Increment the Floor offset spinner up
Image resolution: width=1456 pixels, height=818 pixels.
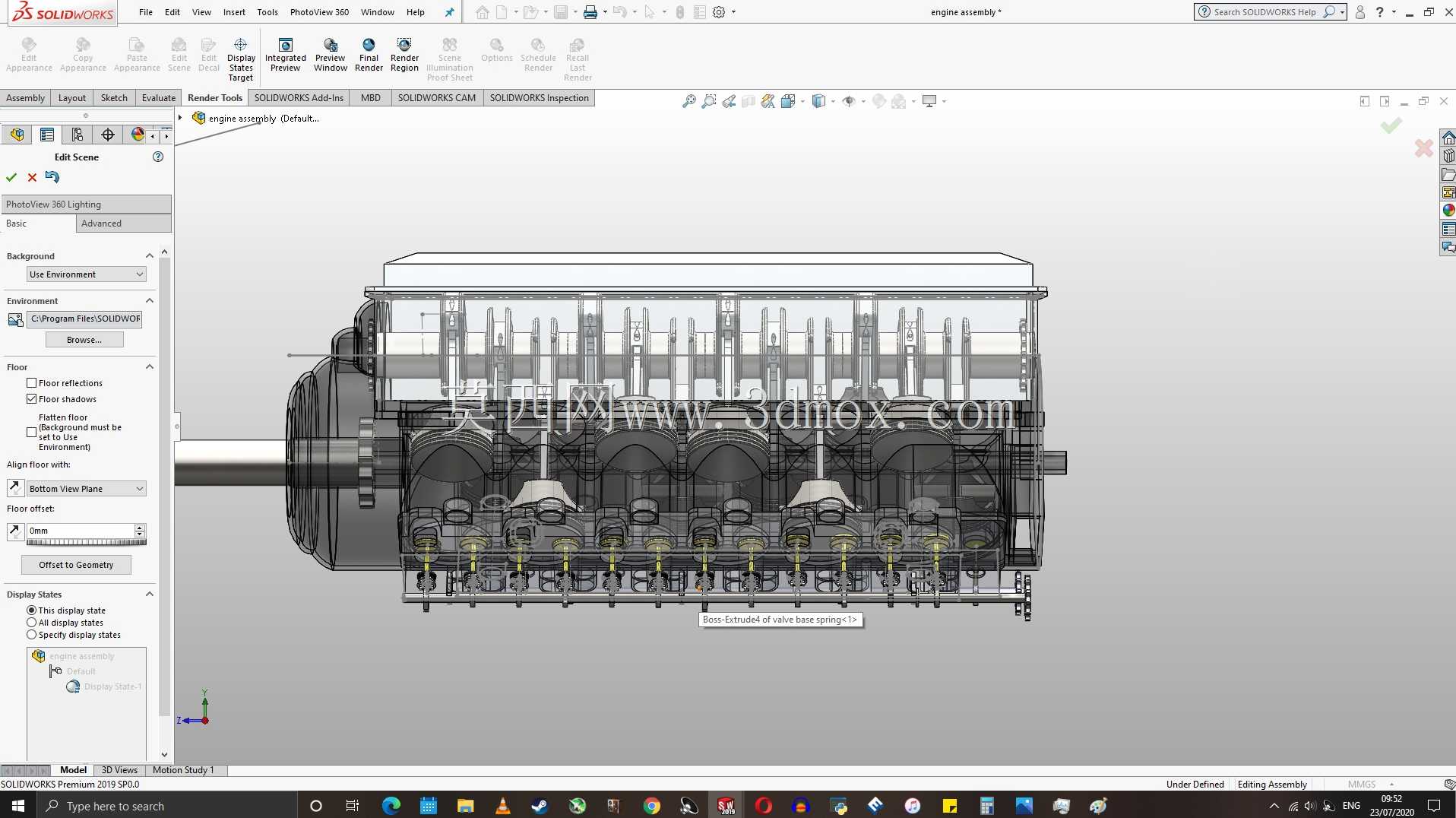(140, 528)
